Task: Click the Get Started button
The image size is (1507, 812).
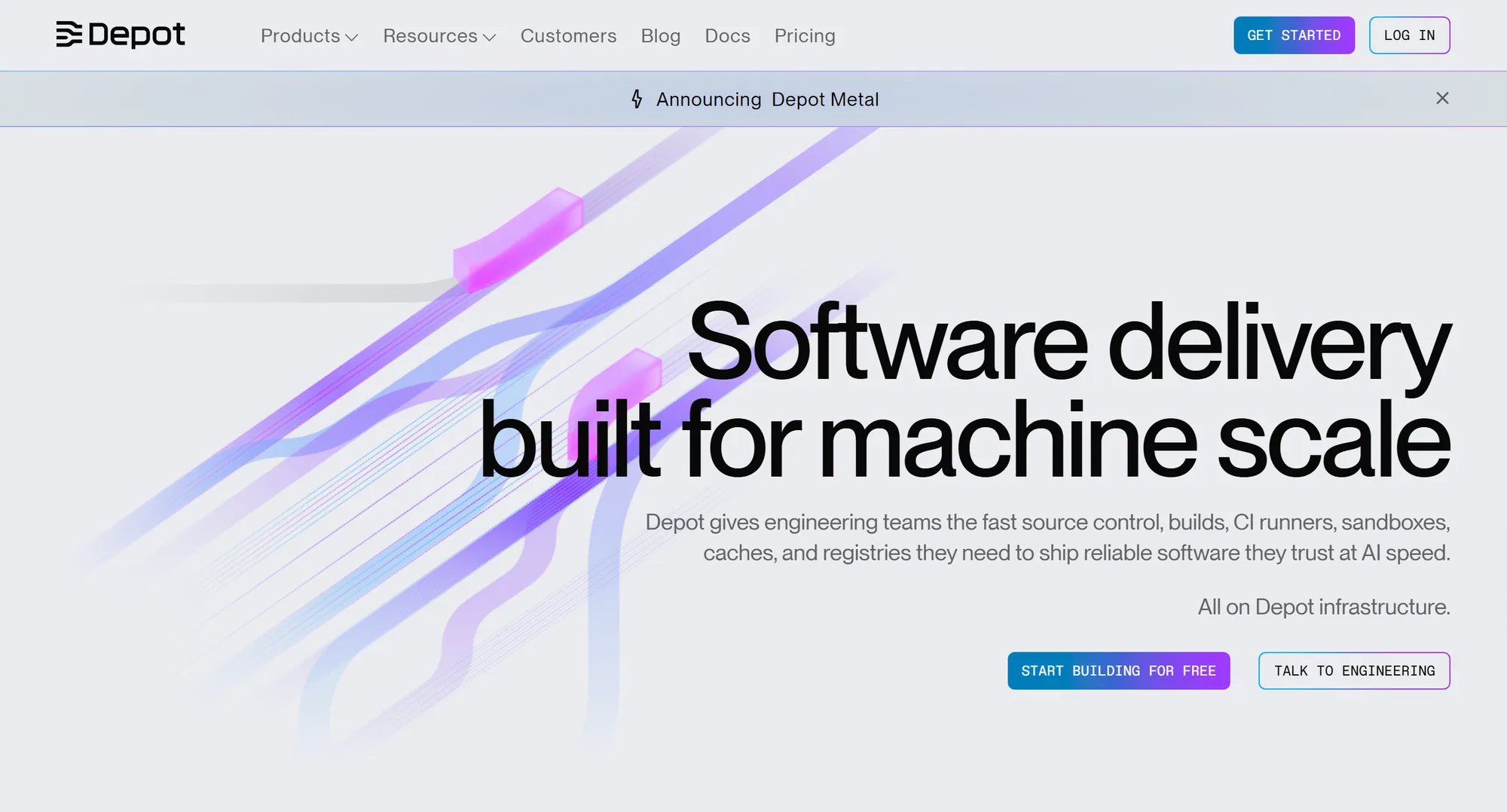Action: click(1294, 35)
